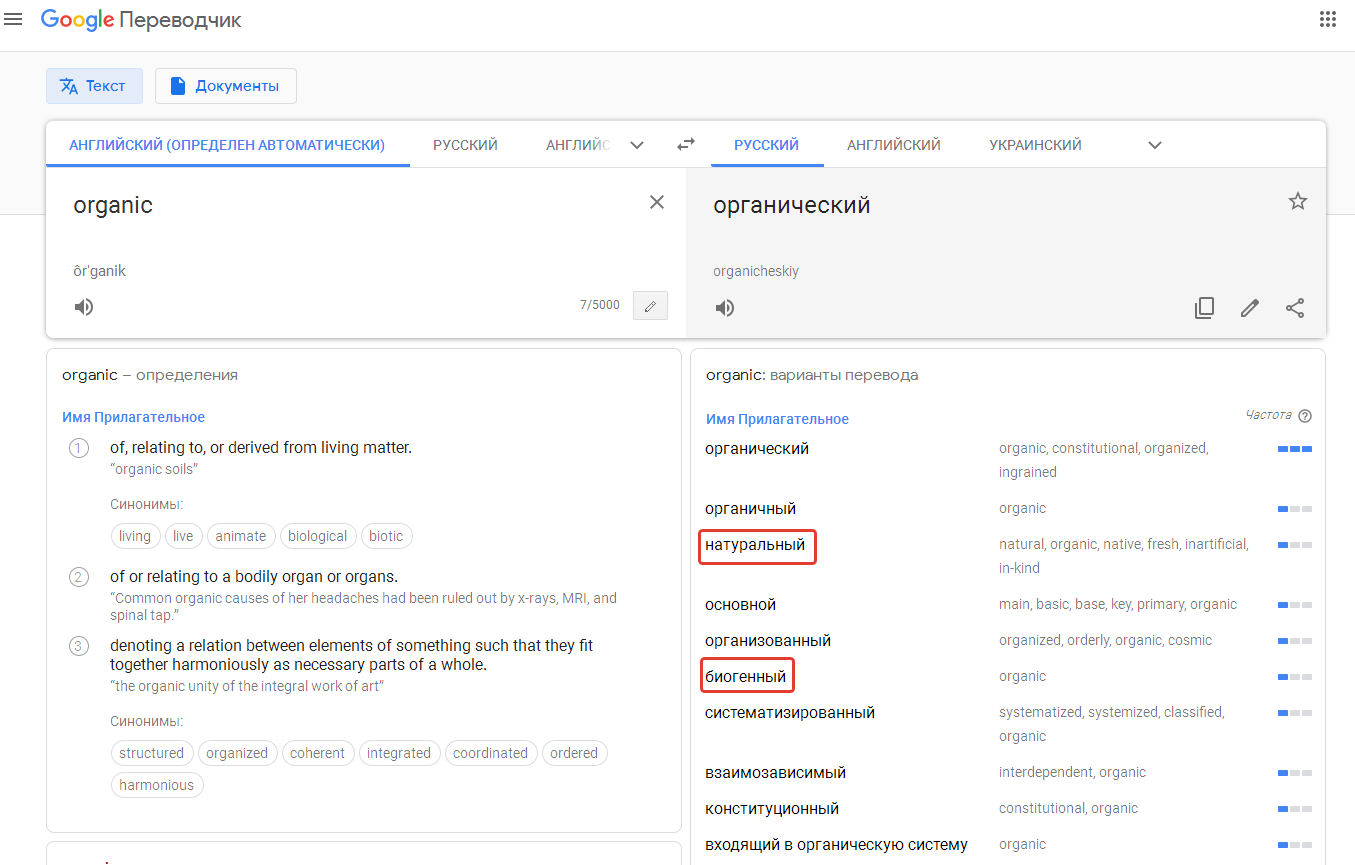The height and width of the screenshot is (865, 1355).
Task: Click synonym chip coordinated
Action: tap(491, 753)
